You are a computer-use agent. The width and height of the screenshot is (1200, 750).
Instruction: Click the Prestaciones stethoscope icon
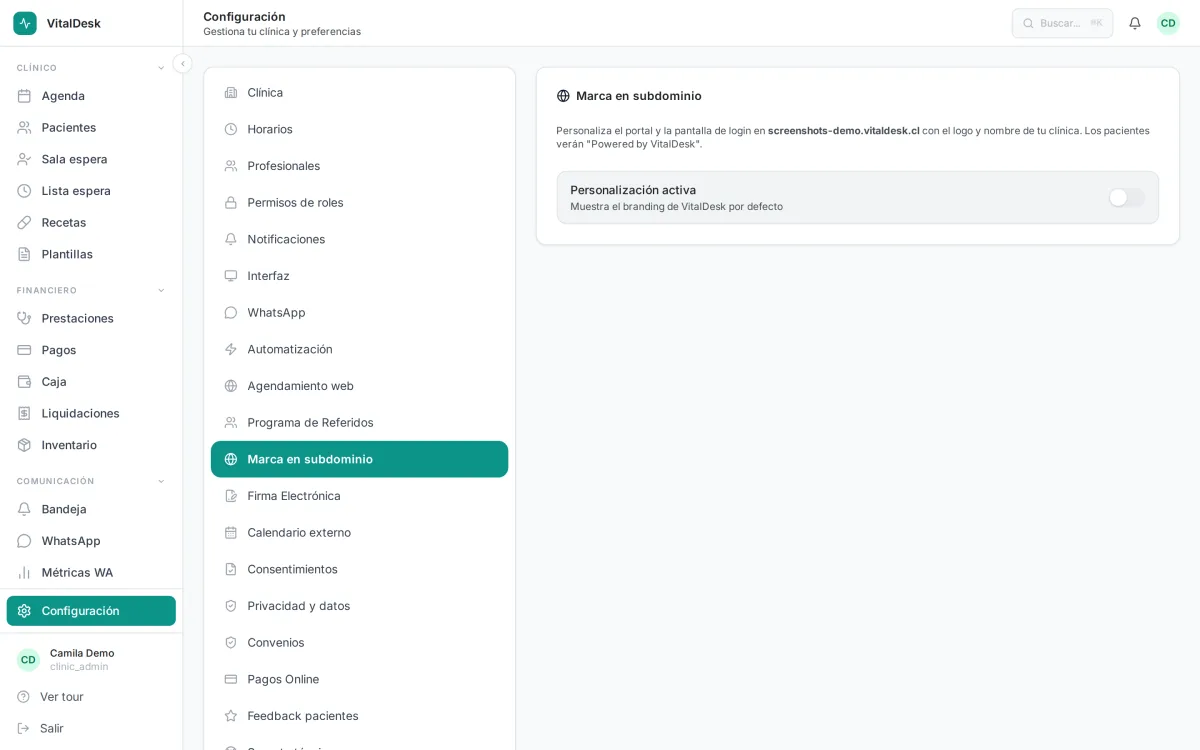(x=24, y=318)
